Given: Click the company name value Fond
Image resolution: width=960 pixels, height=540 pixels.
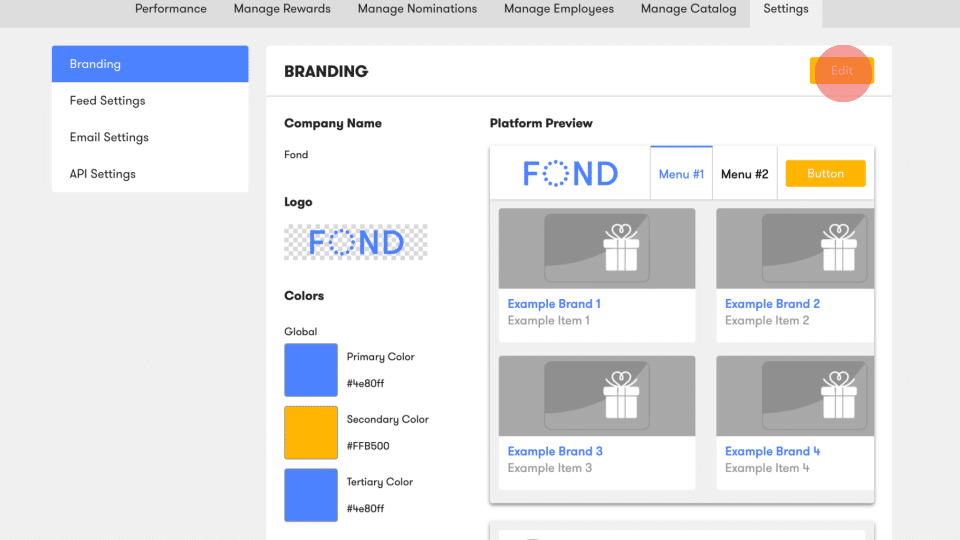Looking at the screenshot, I should (296, 155).
